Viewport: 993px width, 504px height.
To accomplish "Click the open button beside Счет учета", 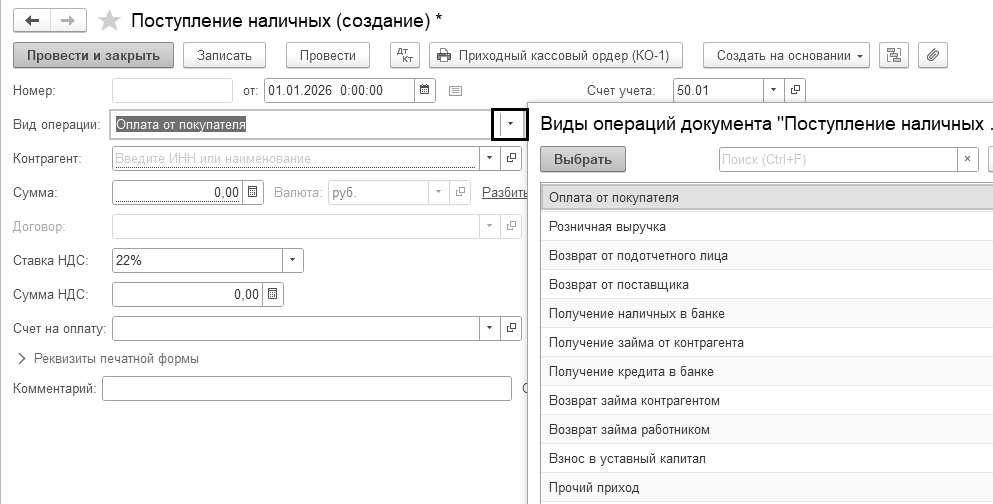I will 795,90.
